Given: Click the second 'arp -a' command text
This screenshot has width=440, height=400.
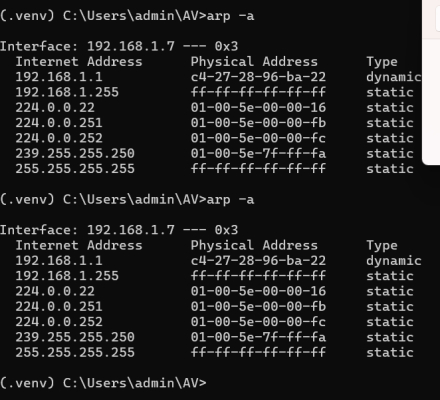Looking at the screenshot, I should pyautogui.click(x=230, y=200).
